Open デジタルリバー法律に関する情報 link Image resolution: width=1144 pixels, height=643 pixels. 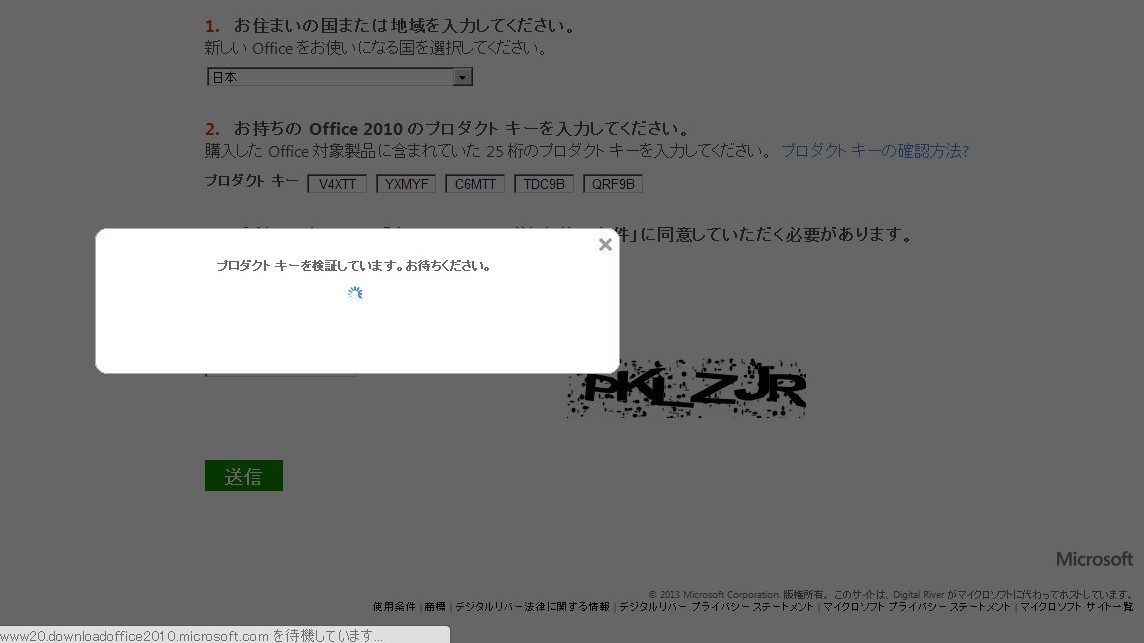(x=532, y=607)
